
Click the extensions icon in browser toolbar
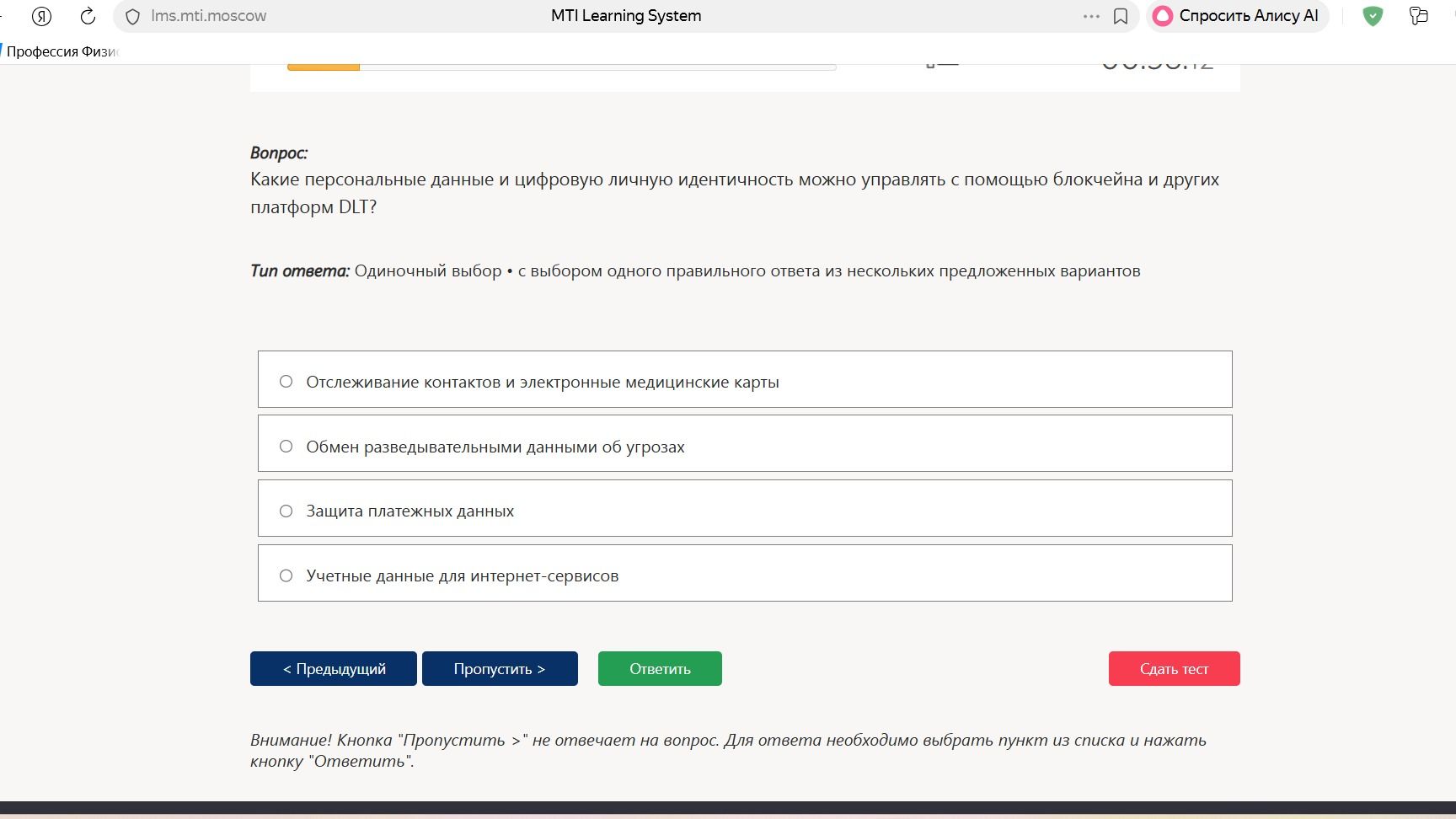(1419, 16)
